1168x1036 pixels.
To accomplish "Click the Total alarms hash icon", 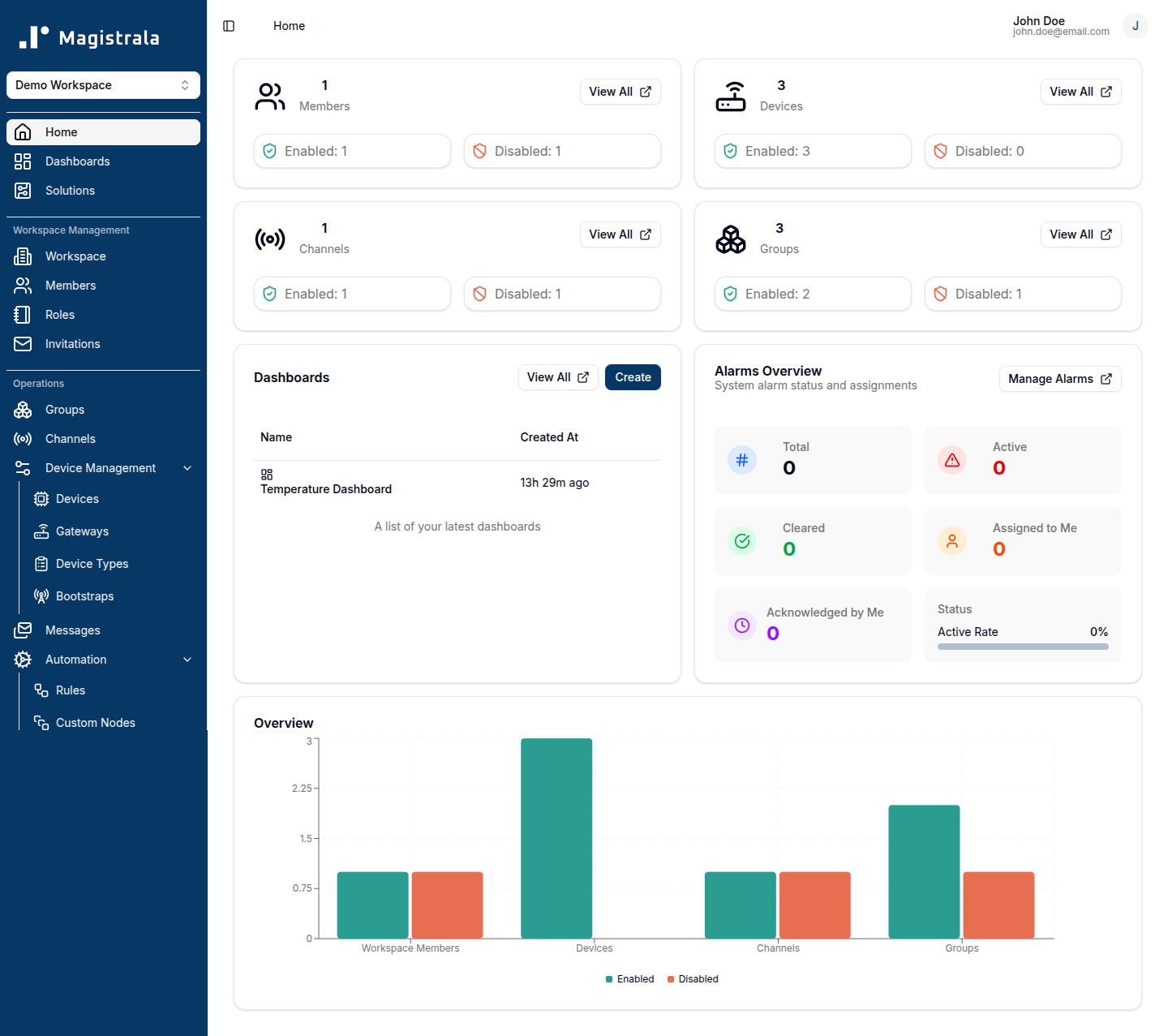I will coord(742,460).
